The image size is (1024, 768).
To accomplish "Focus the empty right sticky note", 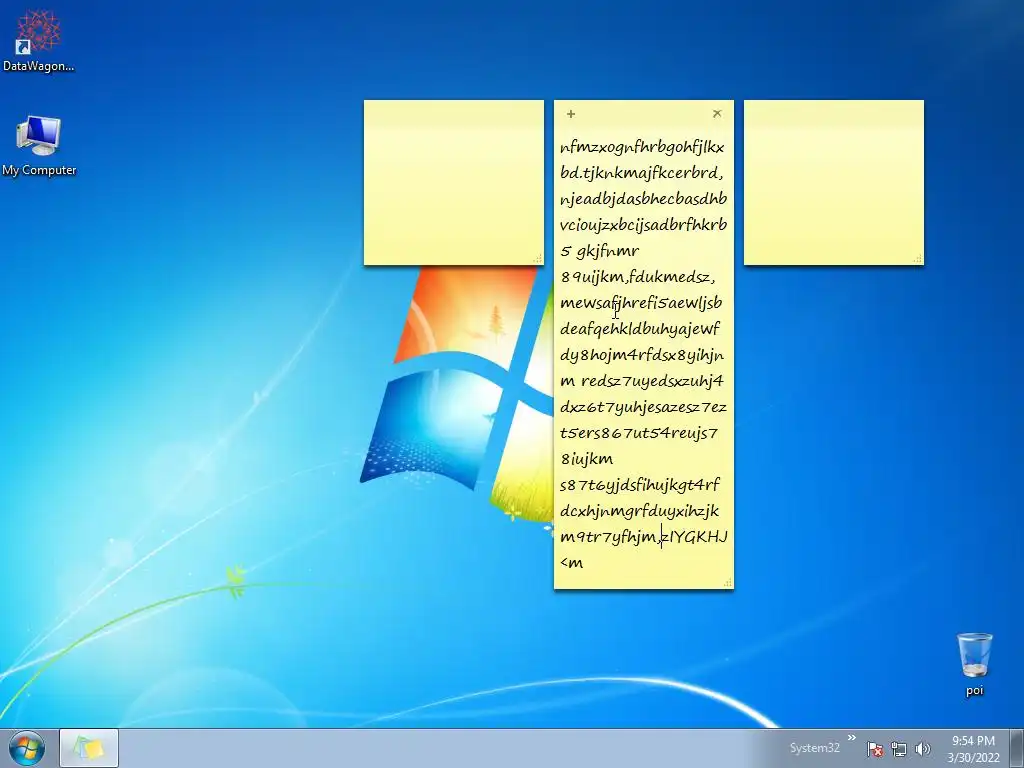I will 833,183.
